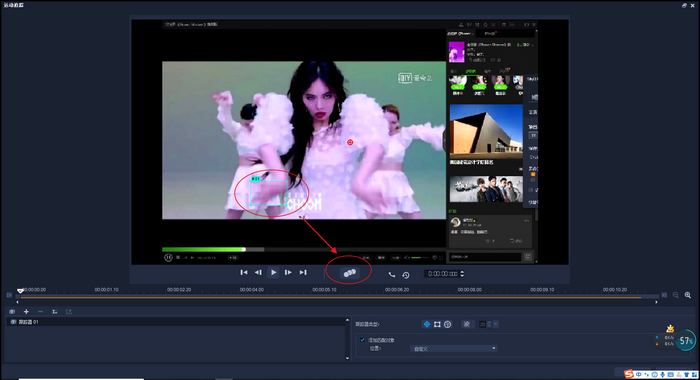Click the mosaic size field showing 20

click(482, 324)
